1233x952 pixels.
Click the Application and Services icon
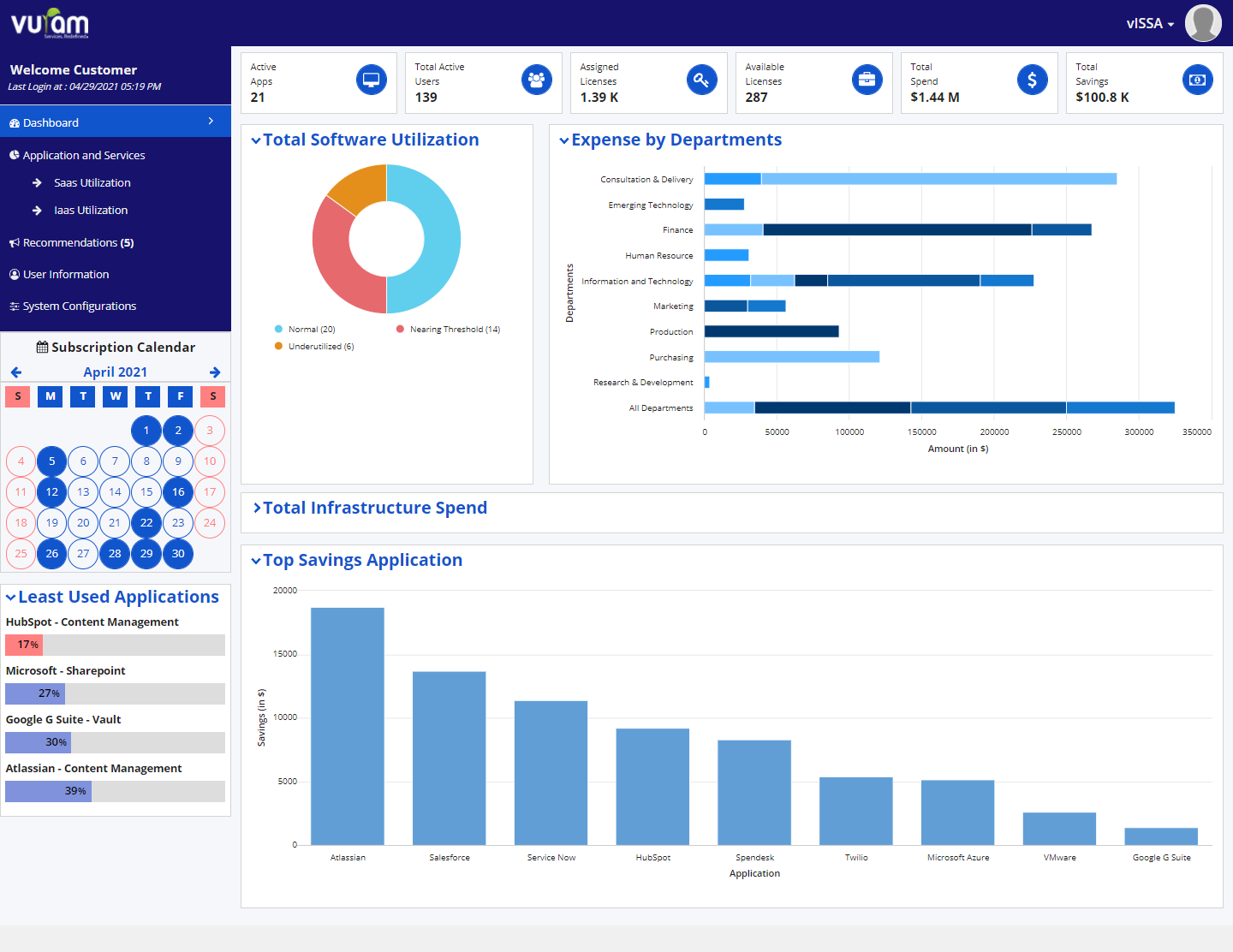coord(15,155)
